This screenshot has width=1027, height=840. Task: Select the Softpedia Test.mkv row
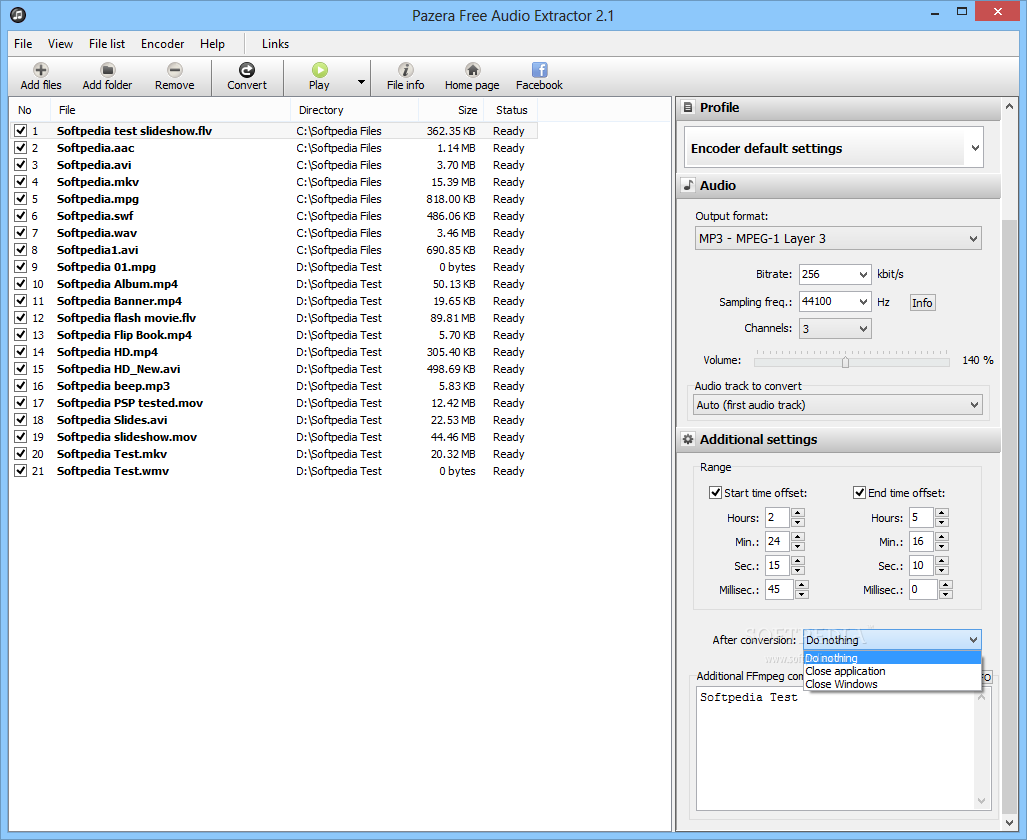(274, 454)
